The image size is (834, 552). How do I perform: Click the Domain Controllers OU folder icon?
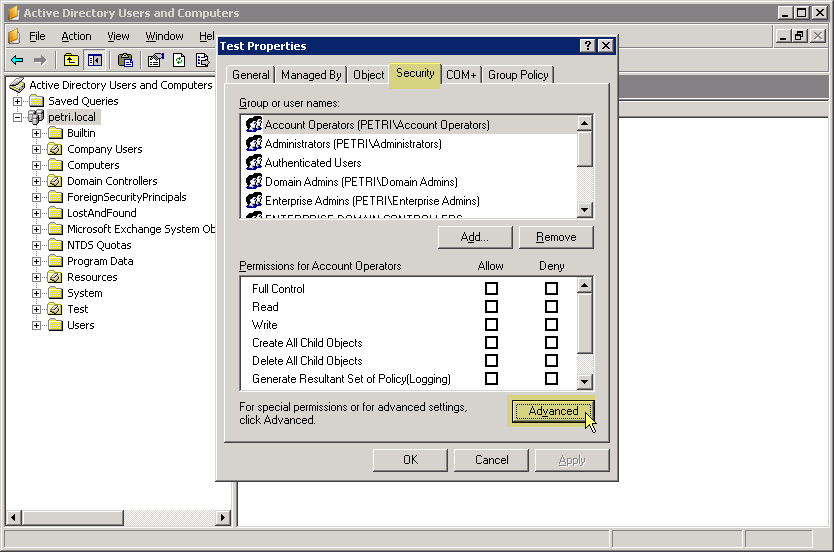[55, 181]
